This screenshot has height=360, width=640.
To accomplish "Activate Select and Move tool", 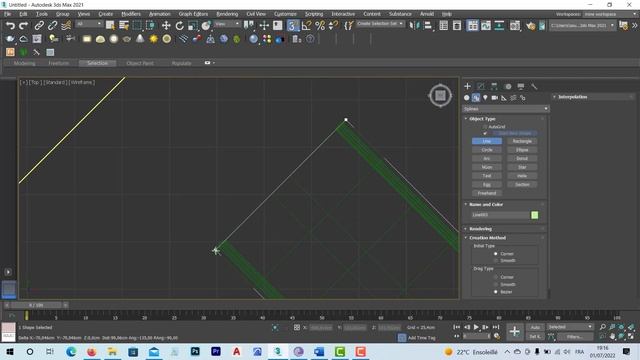I will click(166, 26).
